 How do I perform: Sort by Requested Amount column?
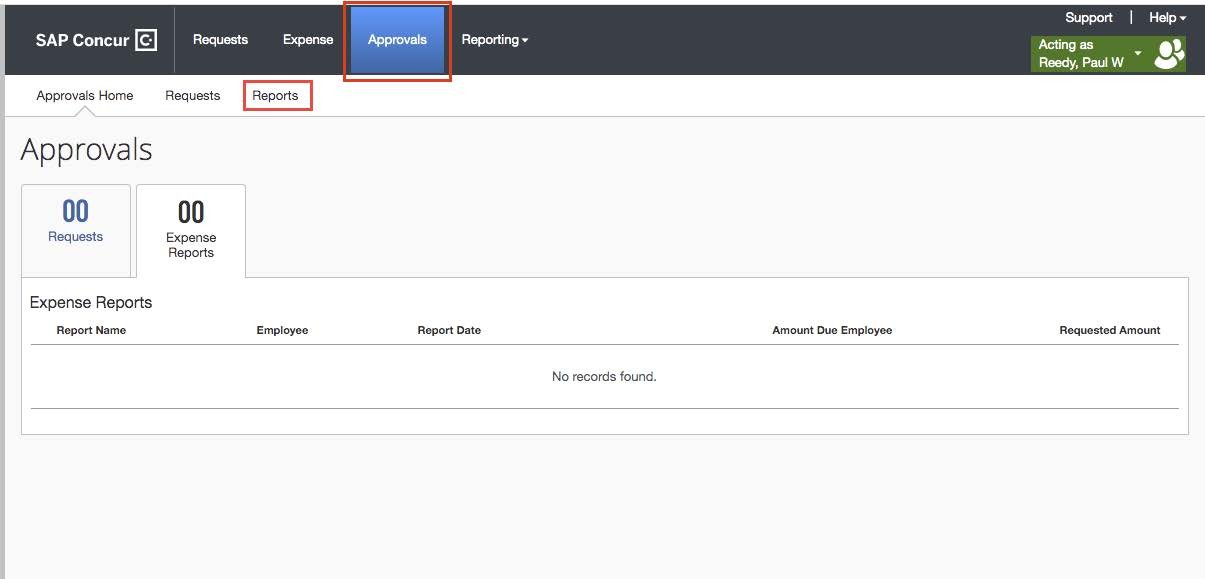click(1110, 330)
